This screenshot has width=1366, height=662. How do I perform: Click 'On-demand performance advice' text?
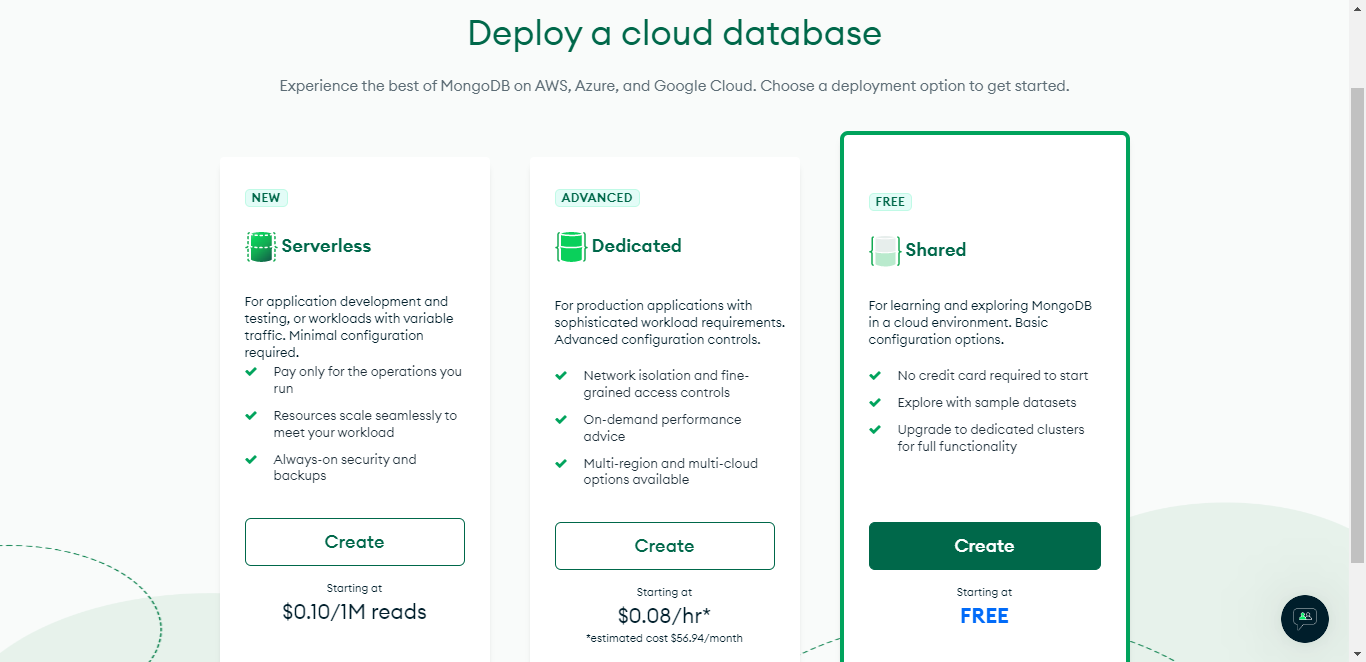[662, 428]
